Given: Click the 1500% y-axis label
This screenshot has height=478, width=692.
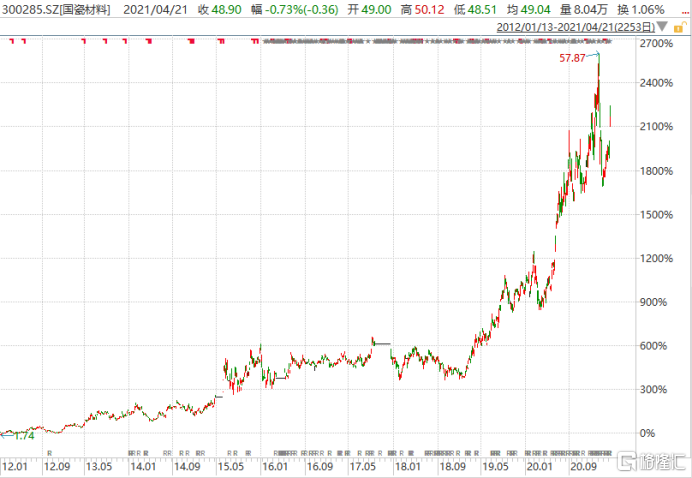Looking at the screenshot, I should tap(656, 215).
